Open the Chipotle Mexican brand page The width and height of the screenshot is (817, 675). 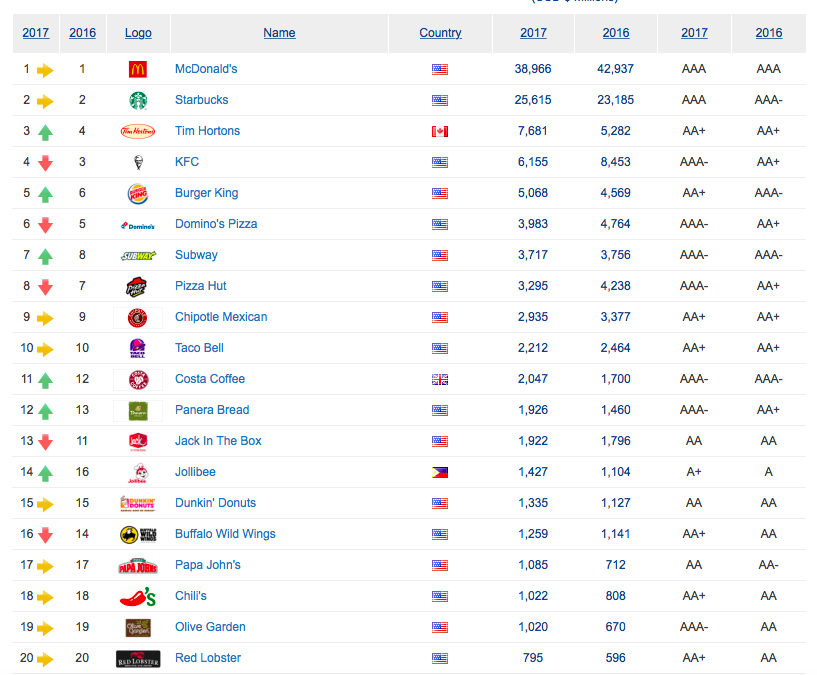point(221,317)
